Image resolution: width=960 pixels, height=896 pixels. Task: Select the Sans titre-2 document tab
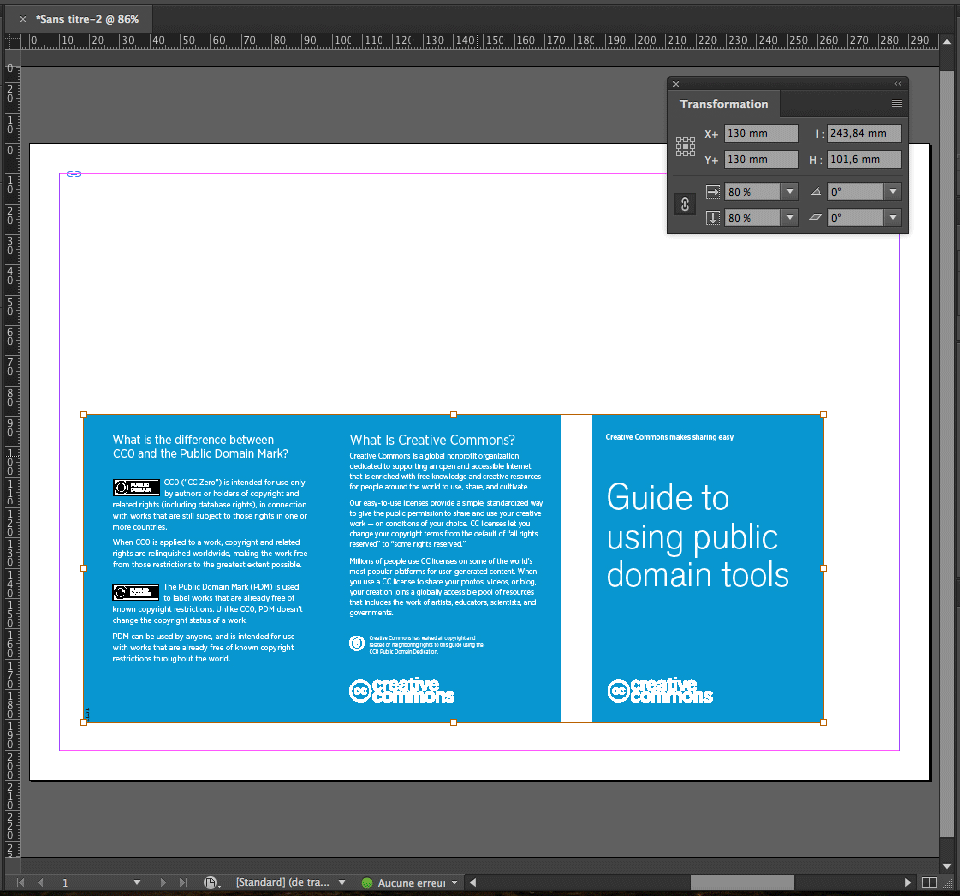coord(87,20)
